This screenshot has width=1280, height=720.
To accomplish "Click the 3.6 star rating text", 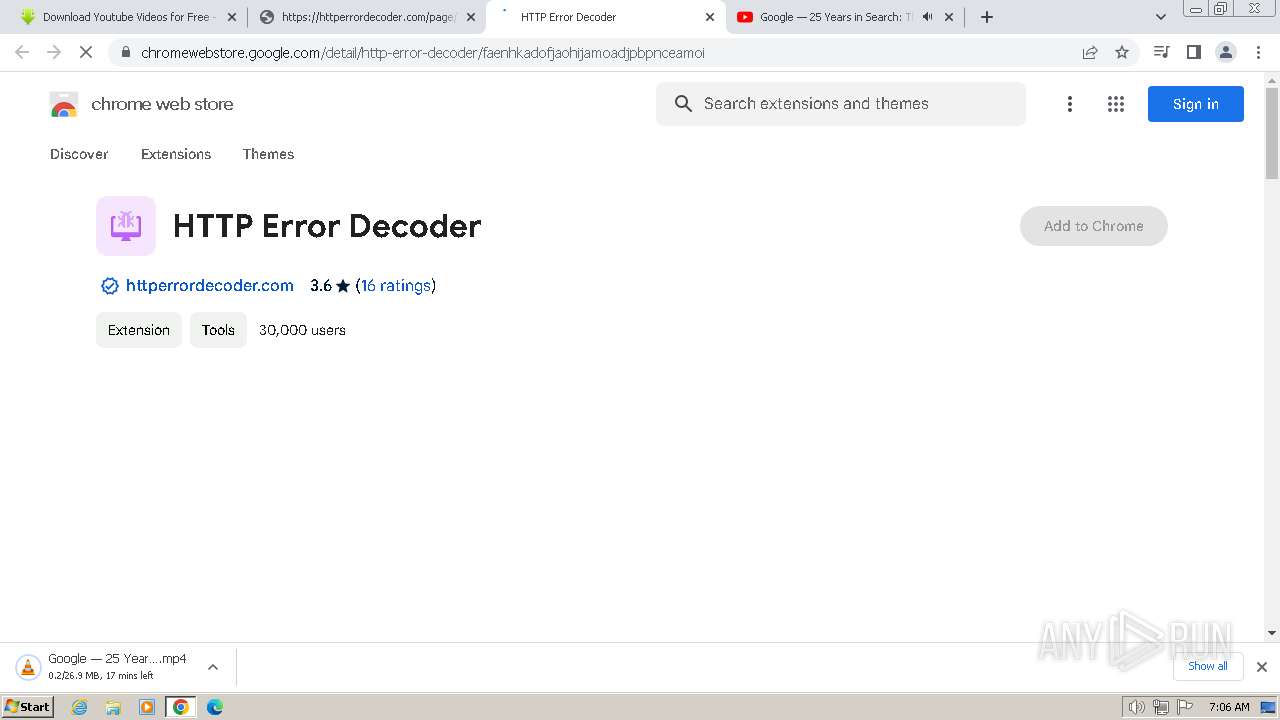I will point(330,286).
